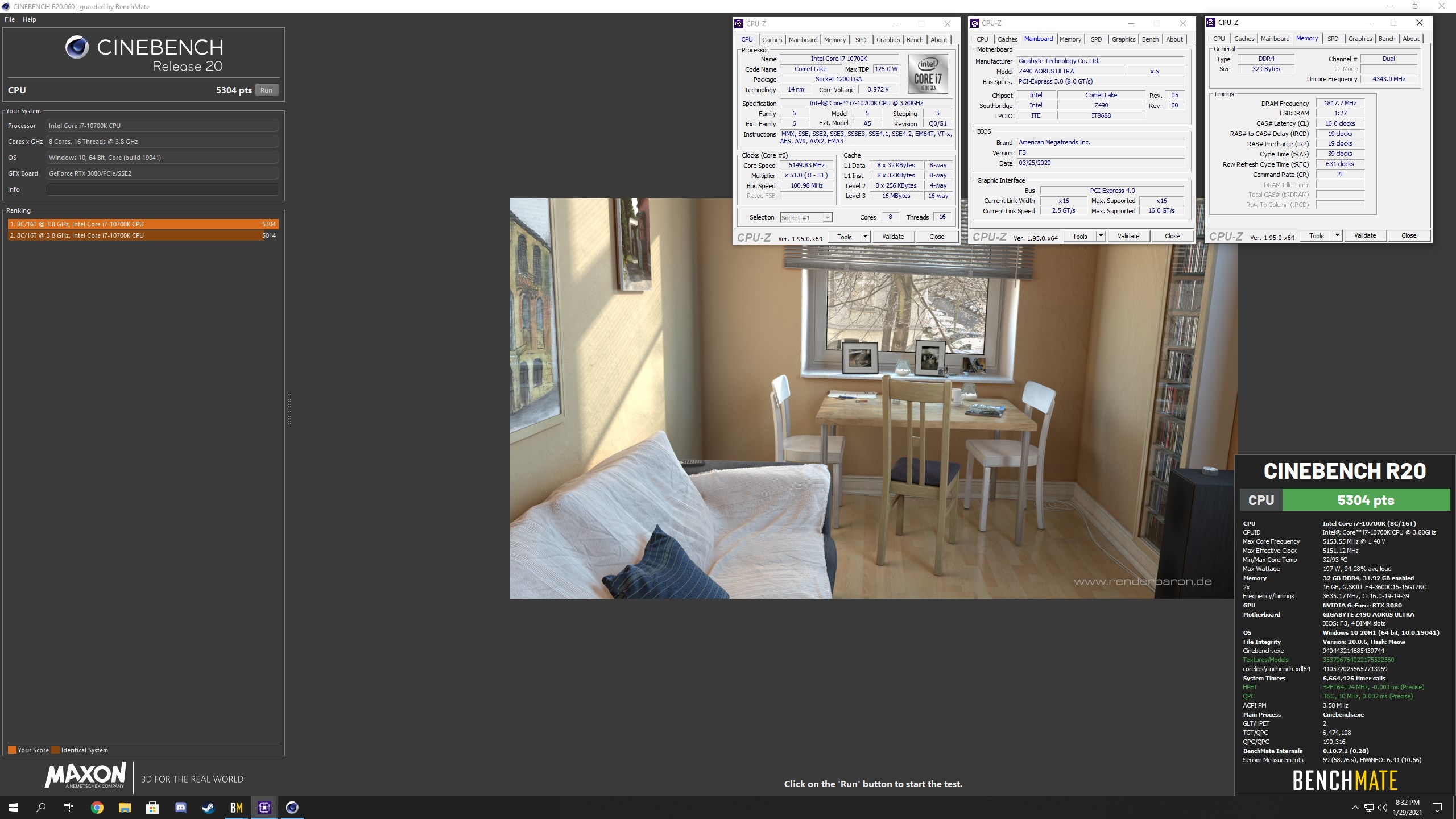Click CPU-Z icon in Mainboard window title bar
Screen dimensions: 1456x819
pos(974,23)
